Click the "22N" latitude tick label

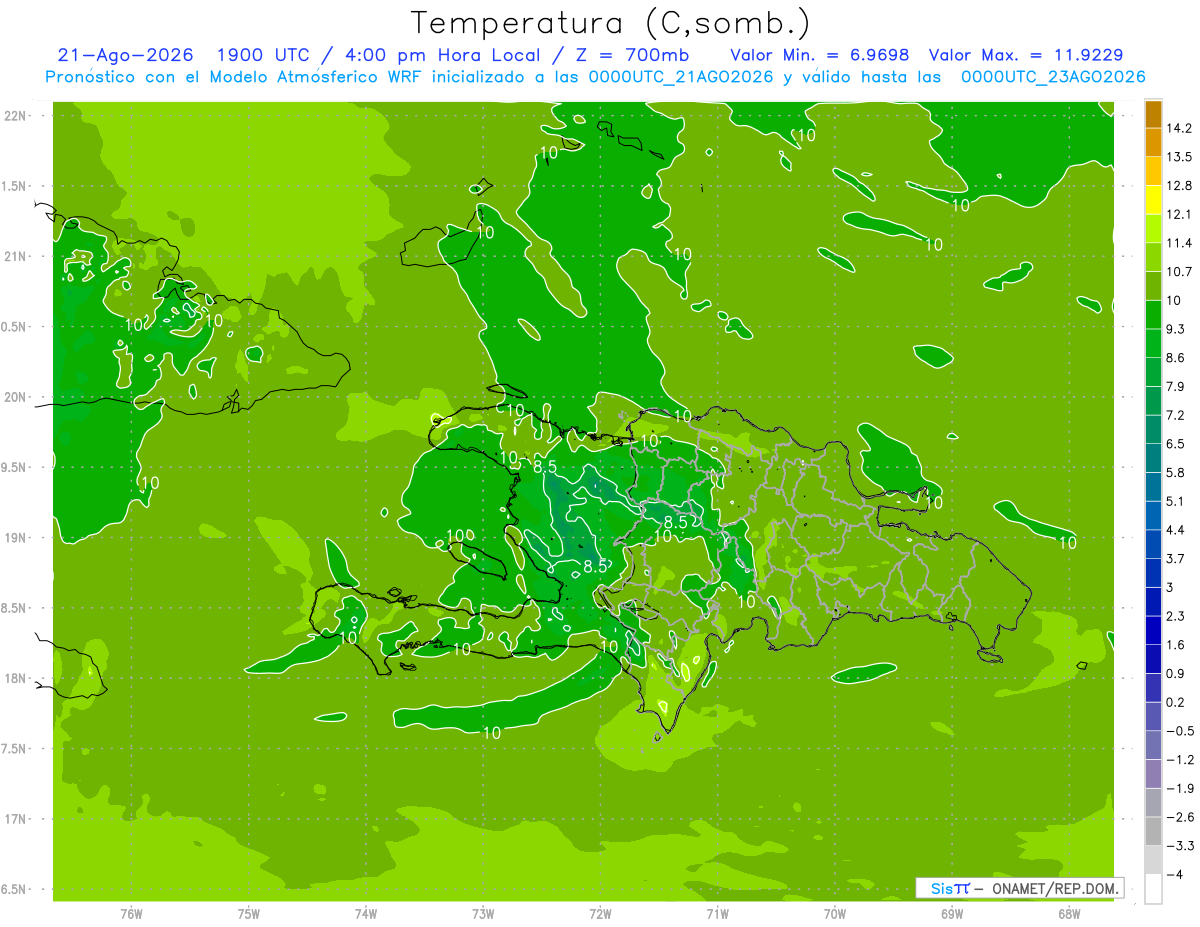point(15,115)
